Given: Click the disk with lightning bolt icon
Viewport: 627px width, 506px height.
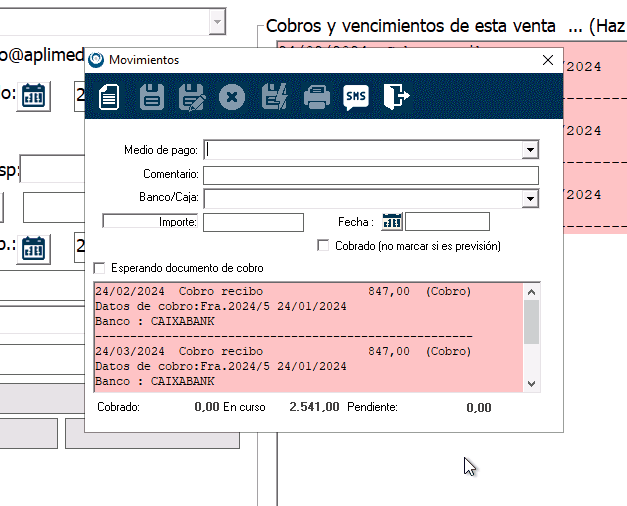Looking at the screenshot, I should [273, 97].
